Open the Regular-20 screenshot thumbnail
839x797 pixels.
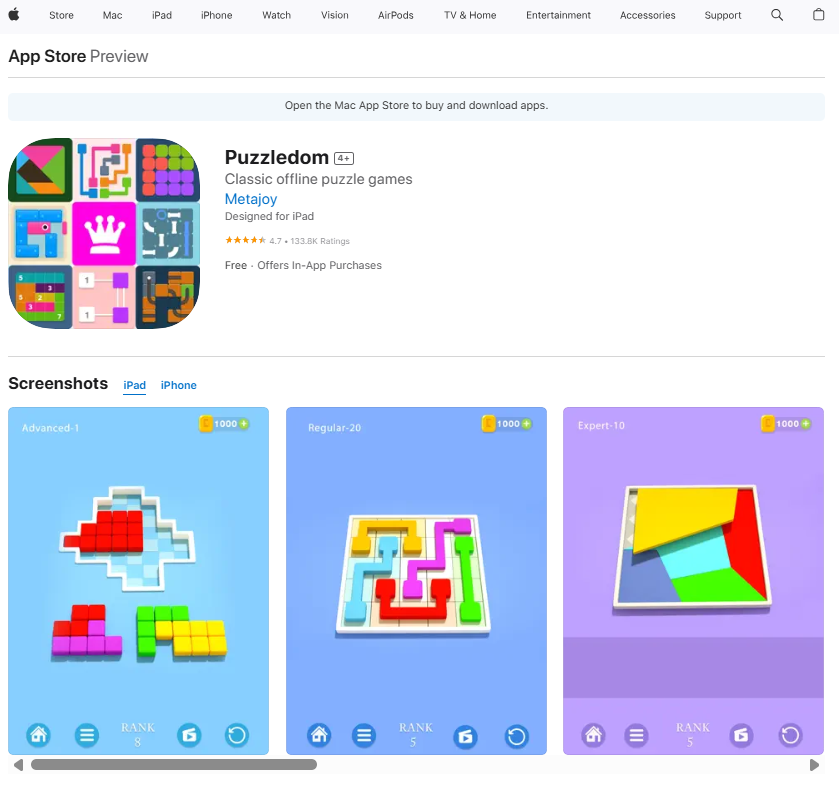click(x=416, y=581)
